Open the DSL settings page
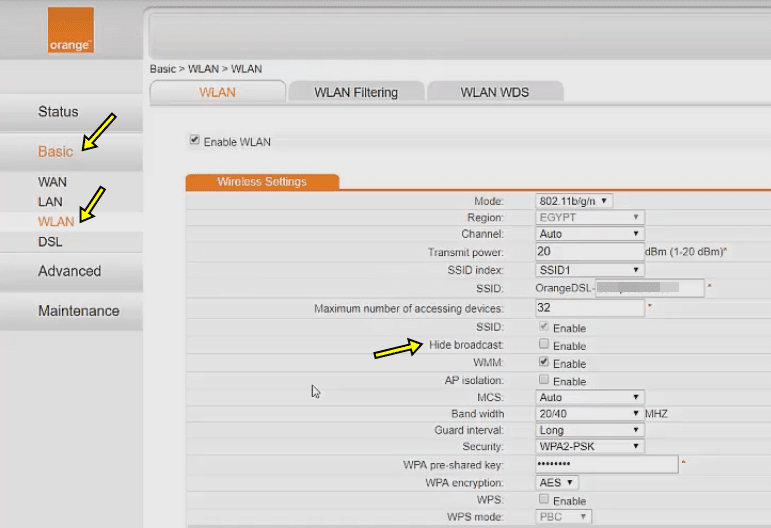771x528 pixels. (50, 242)
